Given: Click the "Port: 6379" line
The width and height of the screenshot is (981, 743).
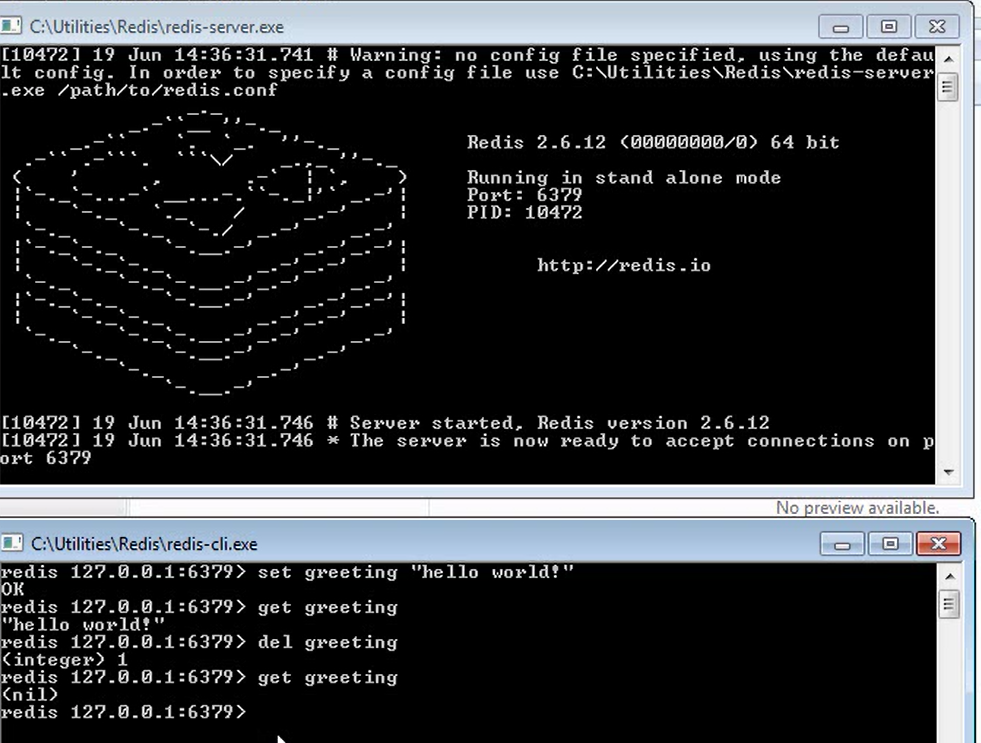Looking at the screenshot, I should point(524,195).
